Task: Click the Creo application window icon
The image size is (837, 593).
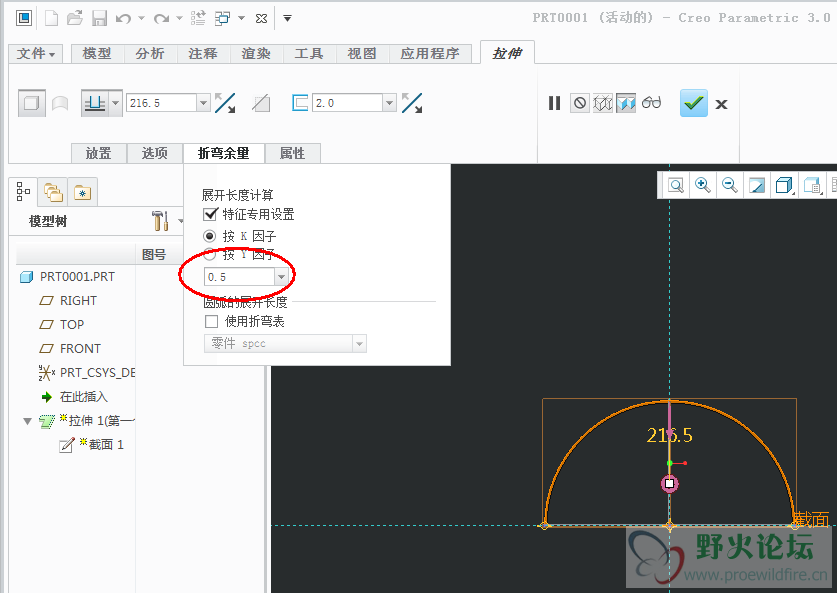Action: pyautogui.click(x=23, y=18)
